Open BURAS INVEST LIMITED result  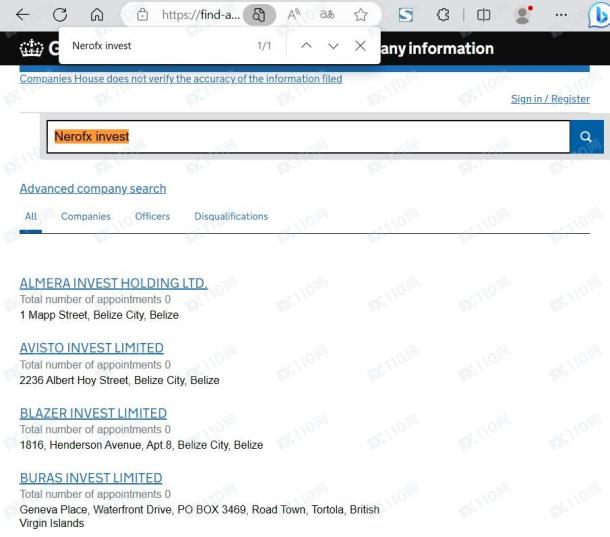(91, 478)
